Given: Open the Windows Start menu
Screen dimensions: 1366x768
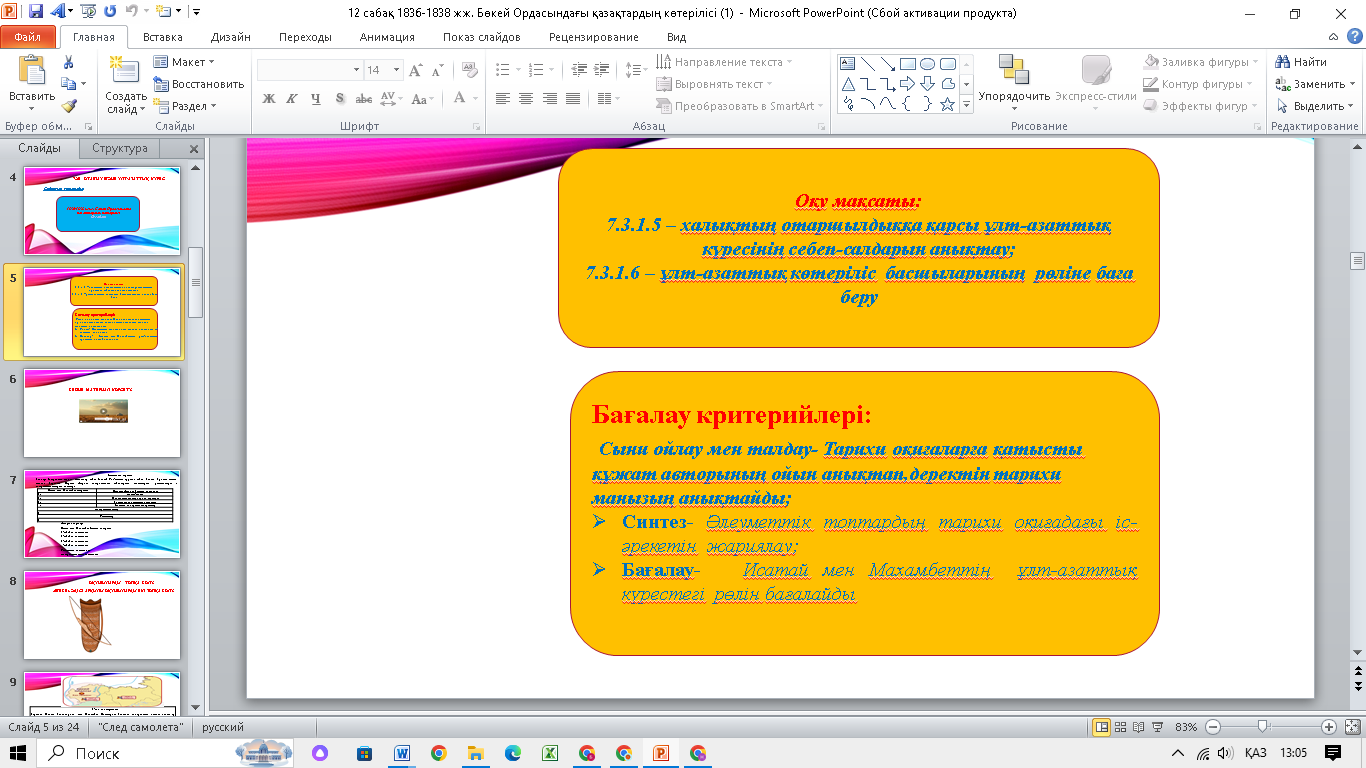Looking at the screenshot, I should (x=19, y=752).
